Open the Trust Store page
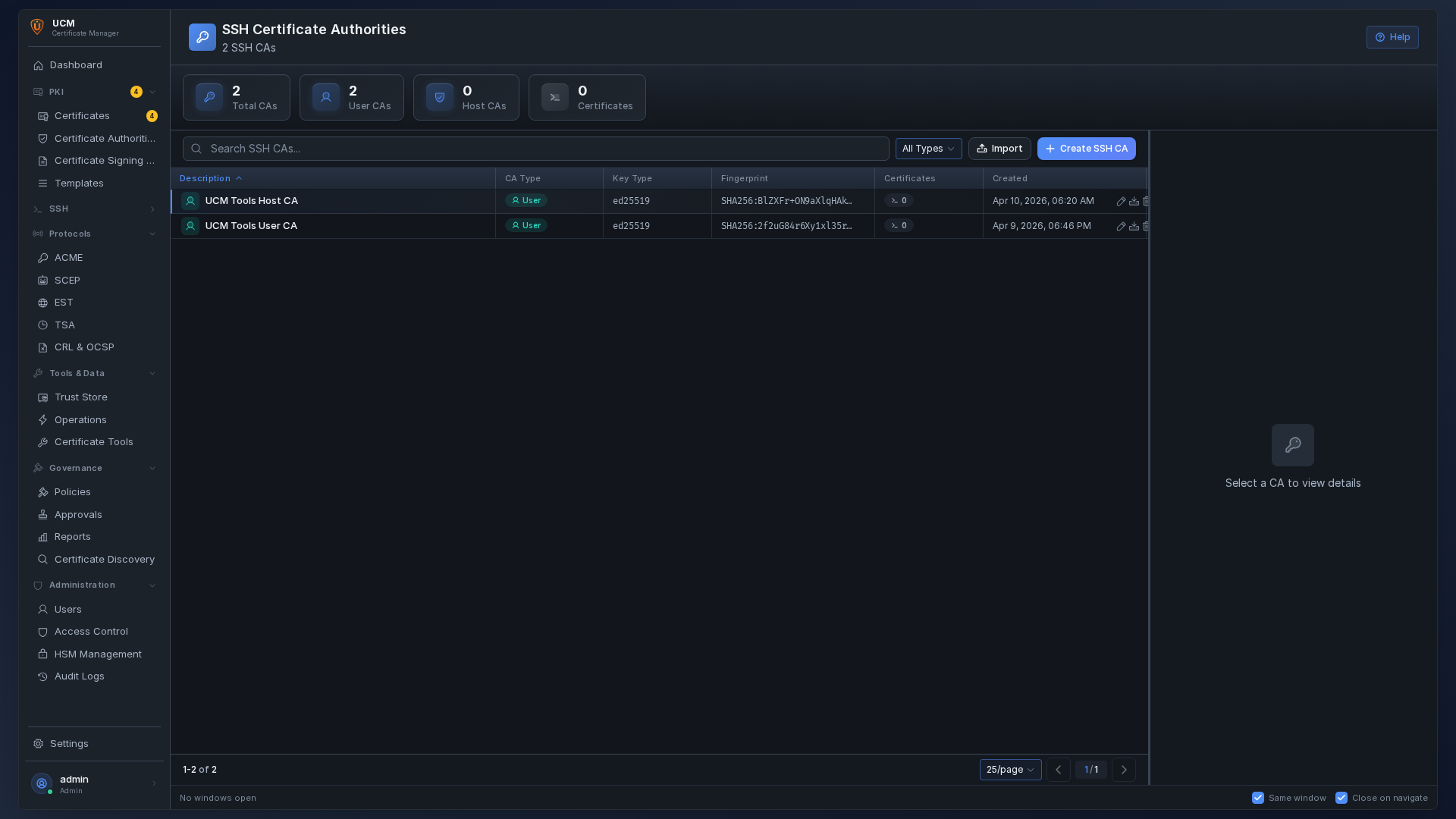The image size is (1456, 819). (x=81, y=397)
